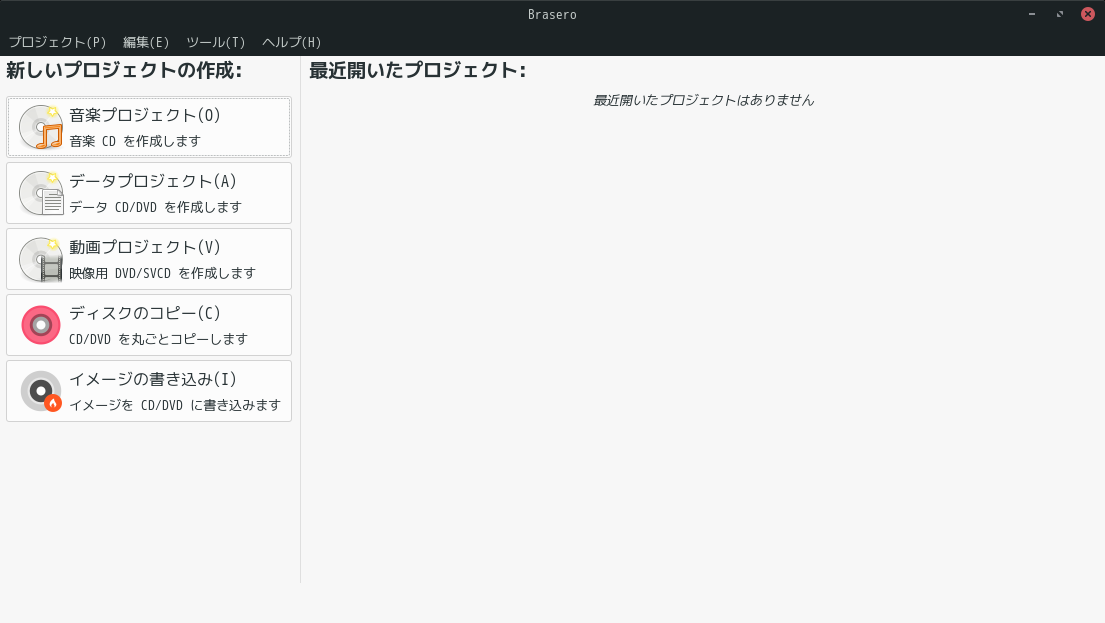Choose イメージの書き込み(I) burn image
This screenshot has height=623, width=1105.
(x=149, y=391)
